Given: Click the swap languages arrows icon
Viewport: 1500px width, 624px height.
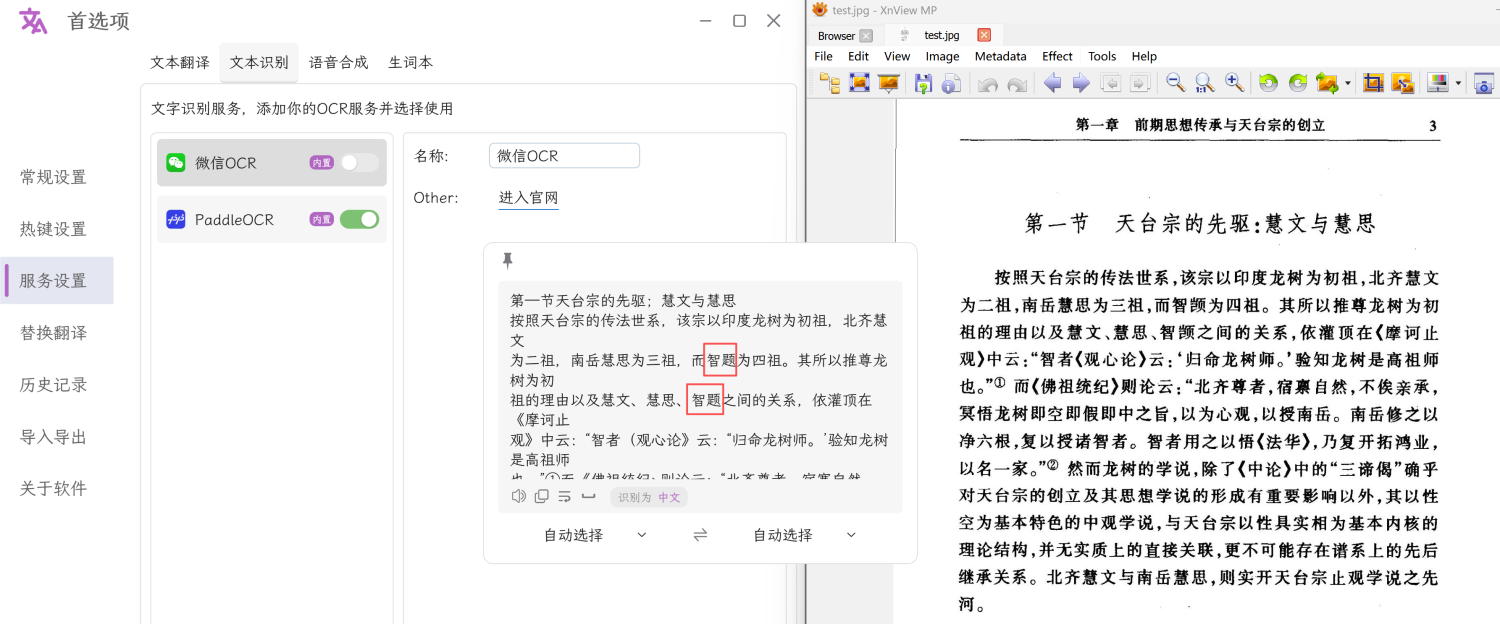Looking at the screenshot, I should (x=700, y=535).
